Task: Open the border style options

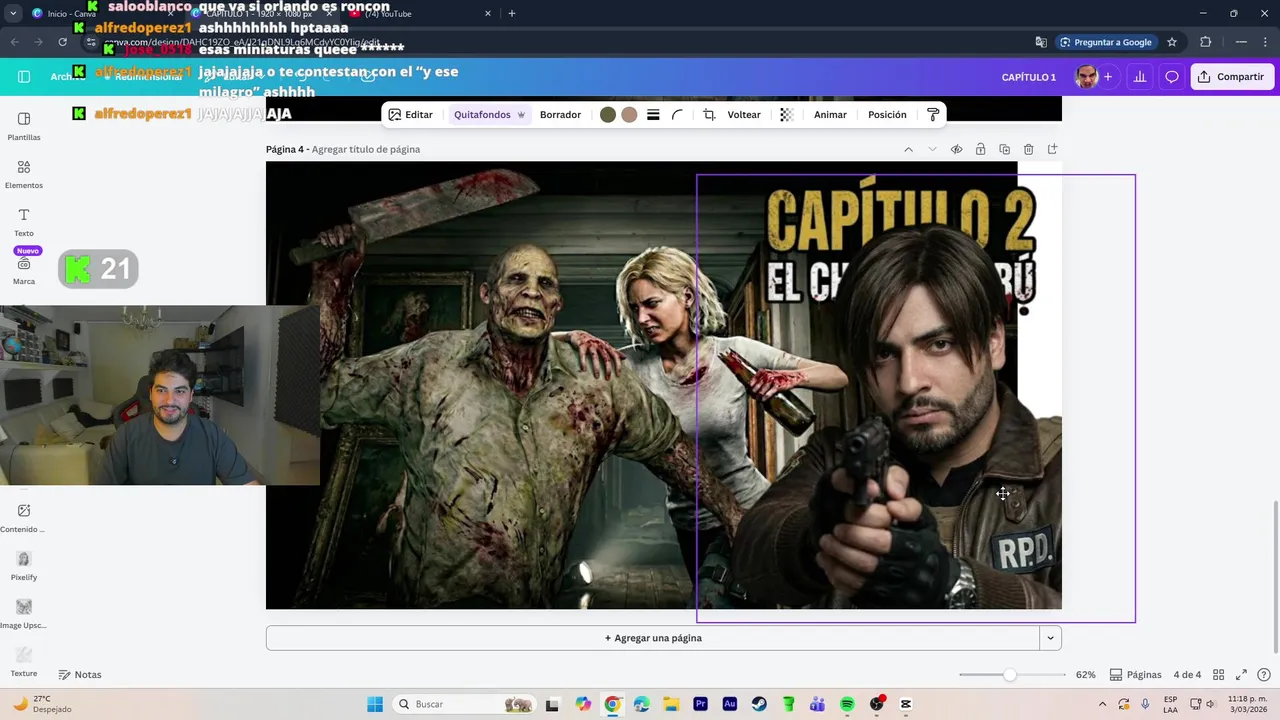Action: point(653,115)
